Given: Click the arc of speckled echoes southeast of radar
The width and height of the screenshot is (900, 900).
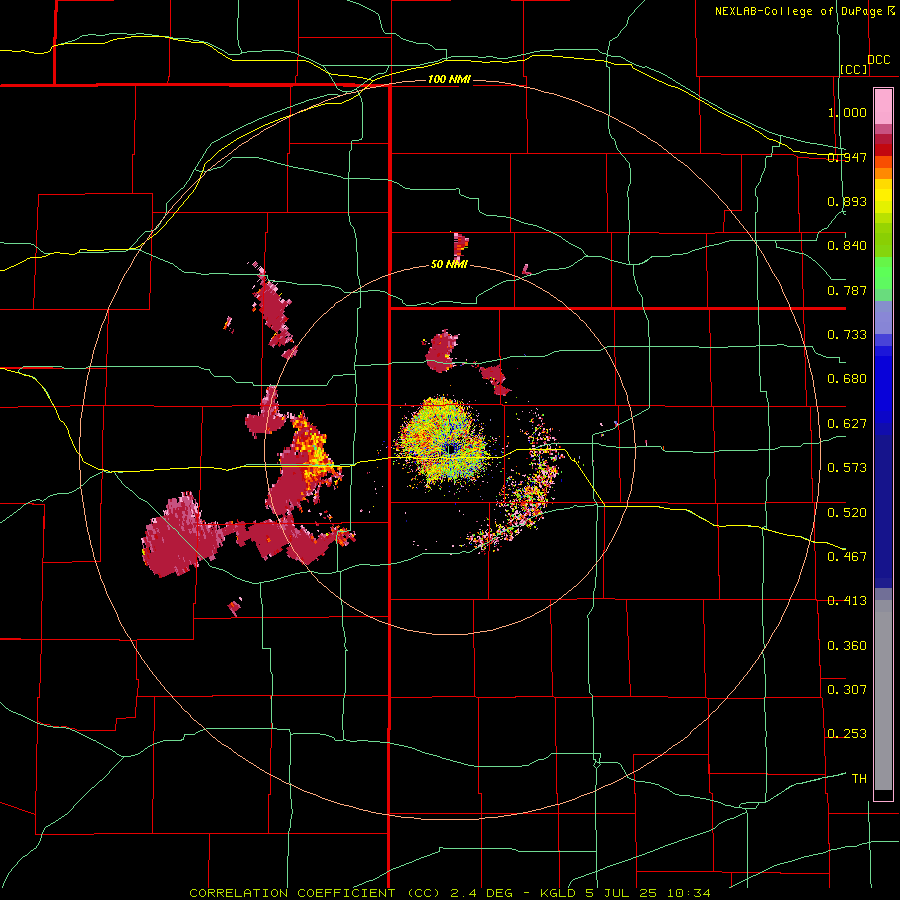Looking at the screenshot, I should pos(519,494).
